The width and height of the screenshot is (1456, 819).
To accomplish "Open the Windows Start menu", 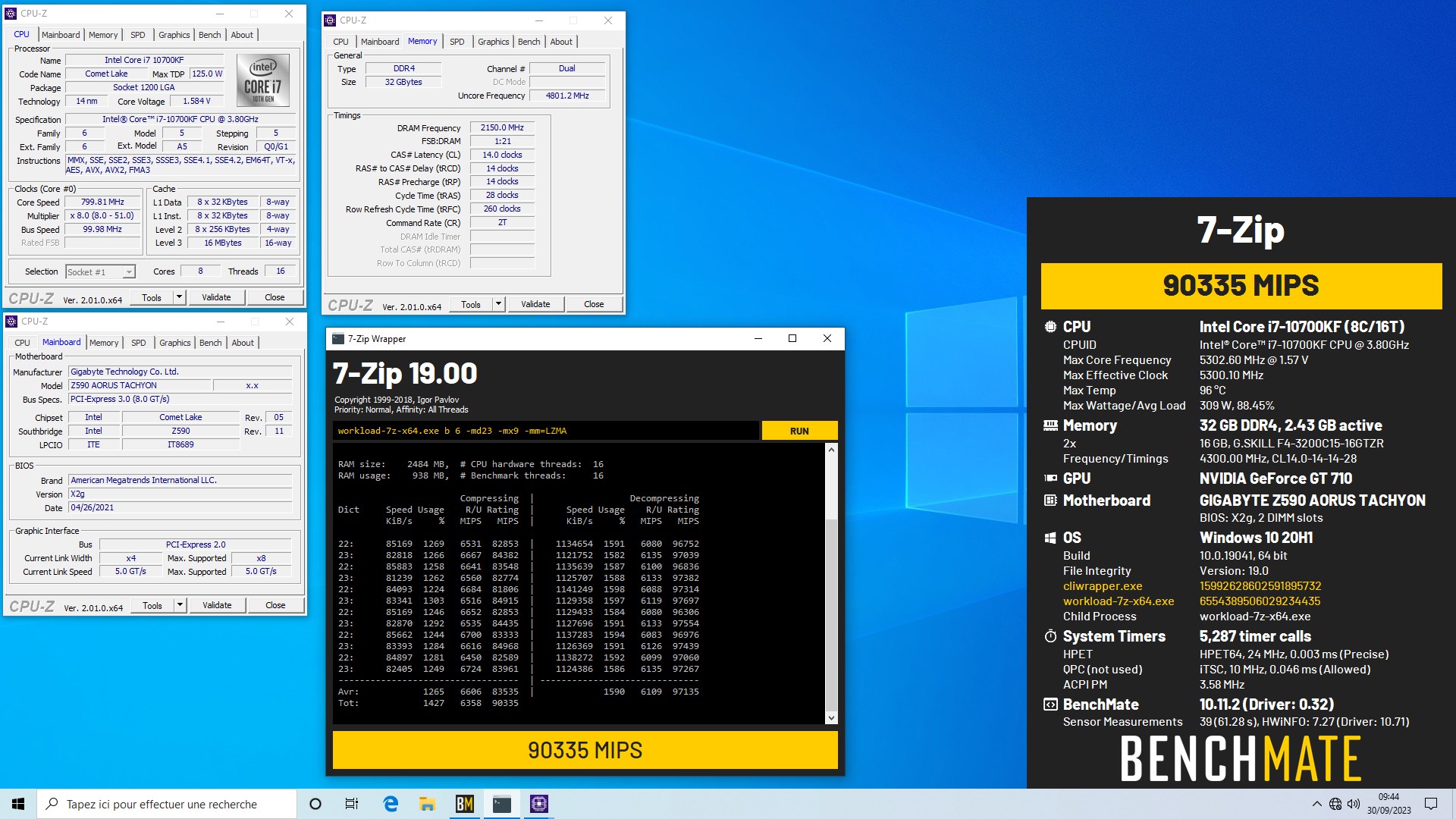I will click(18, 804).
